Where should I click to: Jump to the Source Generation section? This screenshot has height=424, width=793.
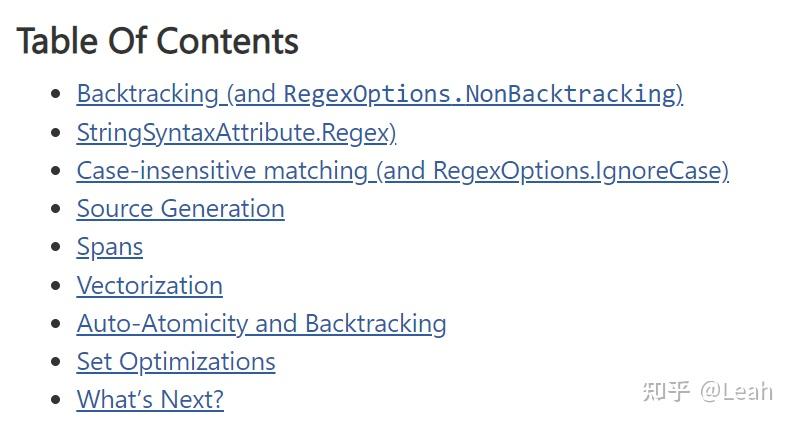[x=181, y=208]
